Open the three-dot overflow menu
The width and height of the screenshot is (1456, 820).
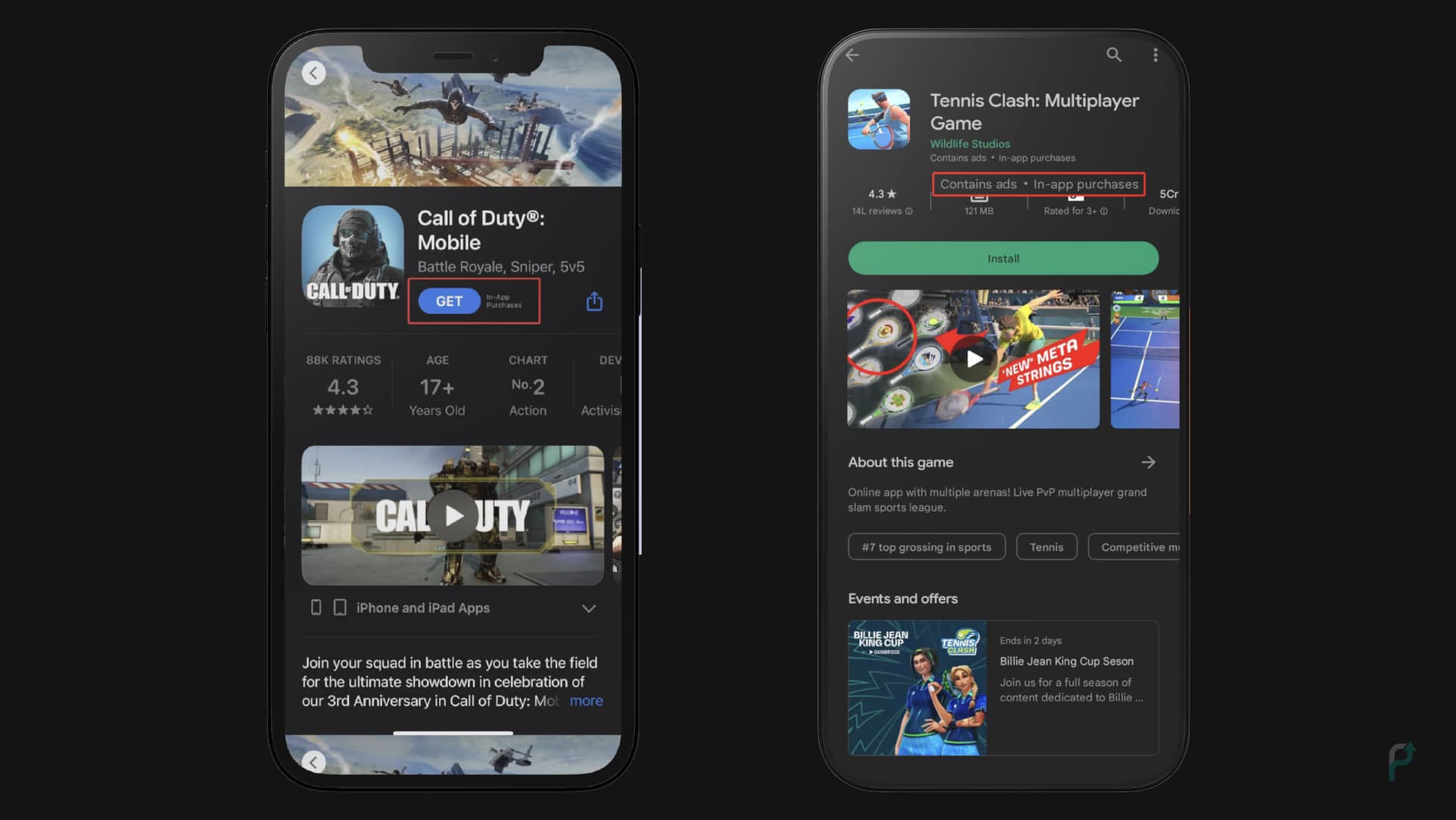[x=1155, y=55]
